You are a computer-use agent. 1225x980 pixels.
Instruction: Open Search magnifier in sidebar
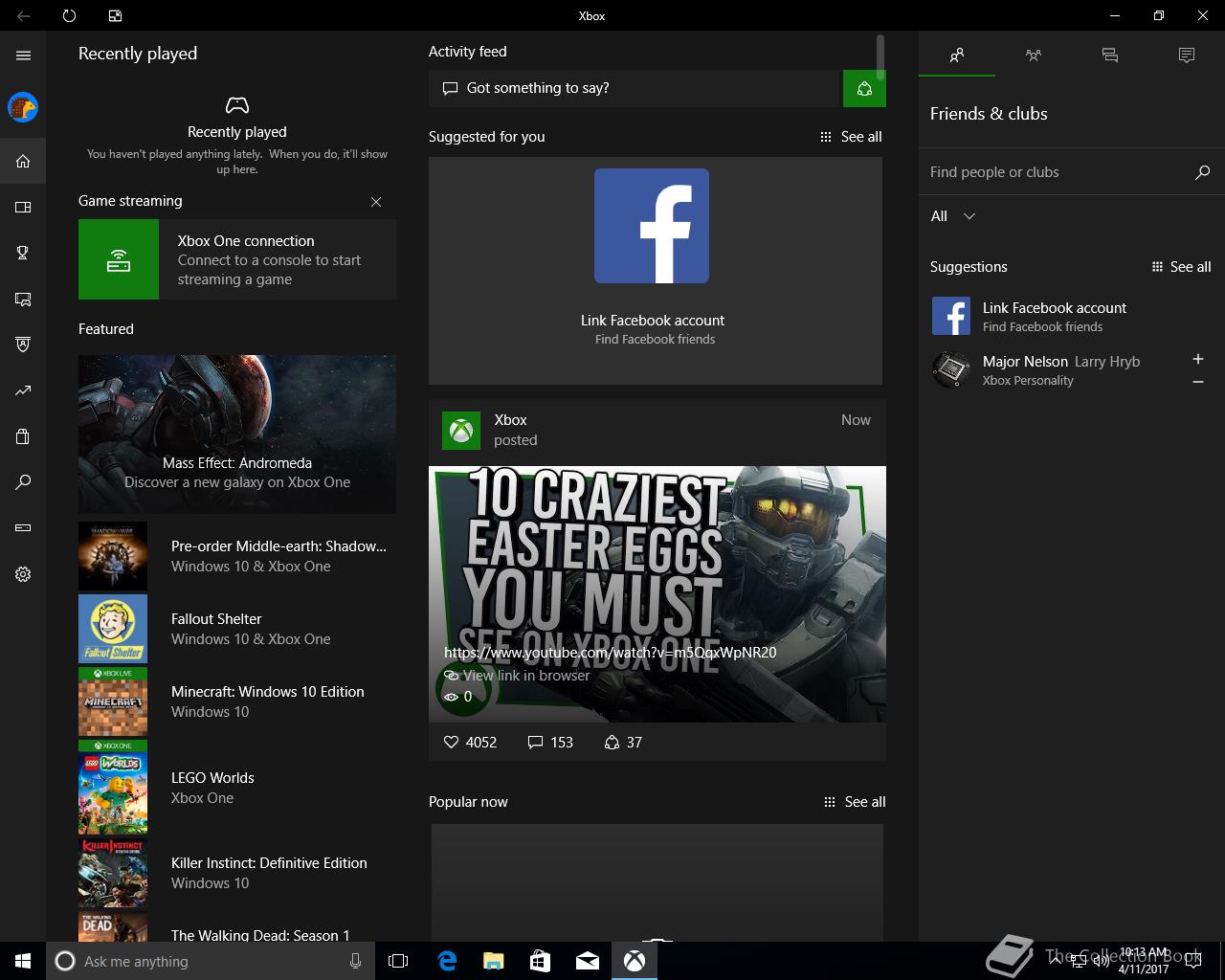(x=23, y=482)
